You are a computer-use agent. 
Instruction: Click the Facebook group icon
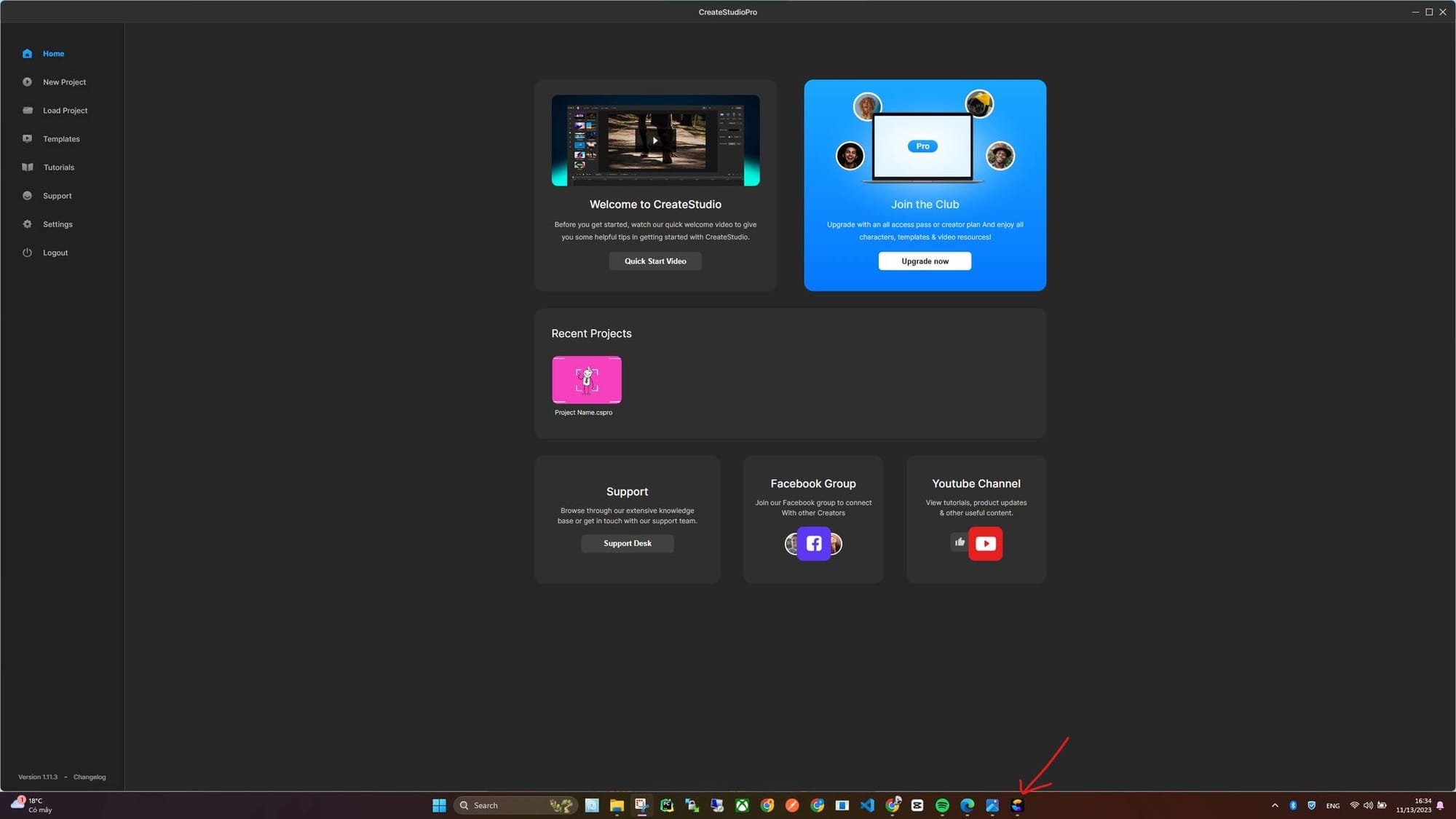pos(814,544)
